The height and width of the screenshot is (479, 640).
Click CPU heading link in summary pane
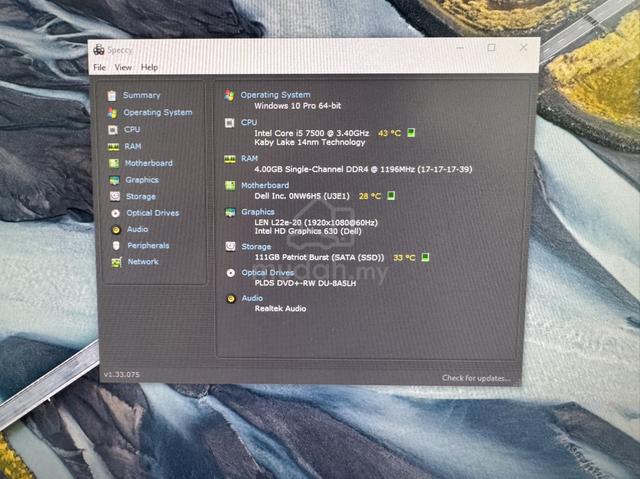click(249, 122)
